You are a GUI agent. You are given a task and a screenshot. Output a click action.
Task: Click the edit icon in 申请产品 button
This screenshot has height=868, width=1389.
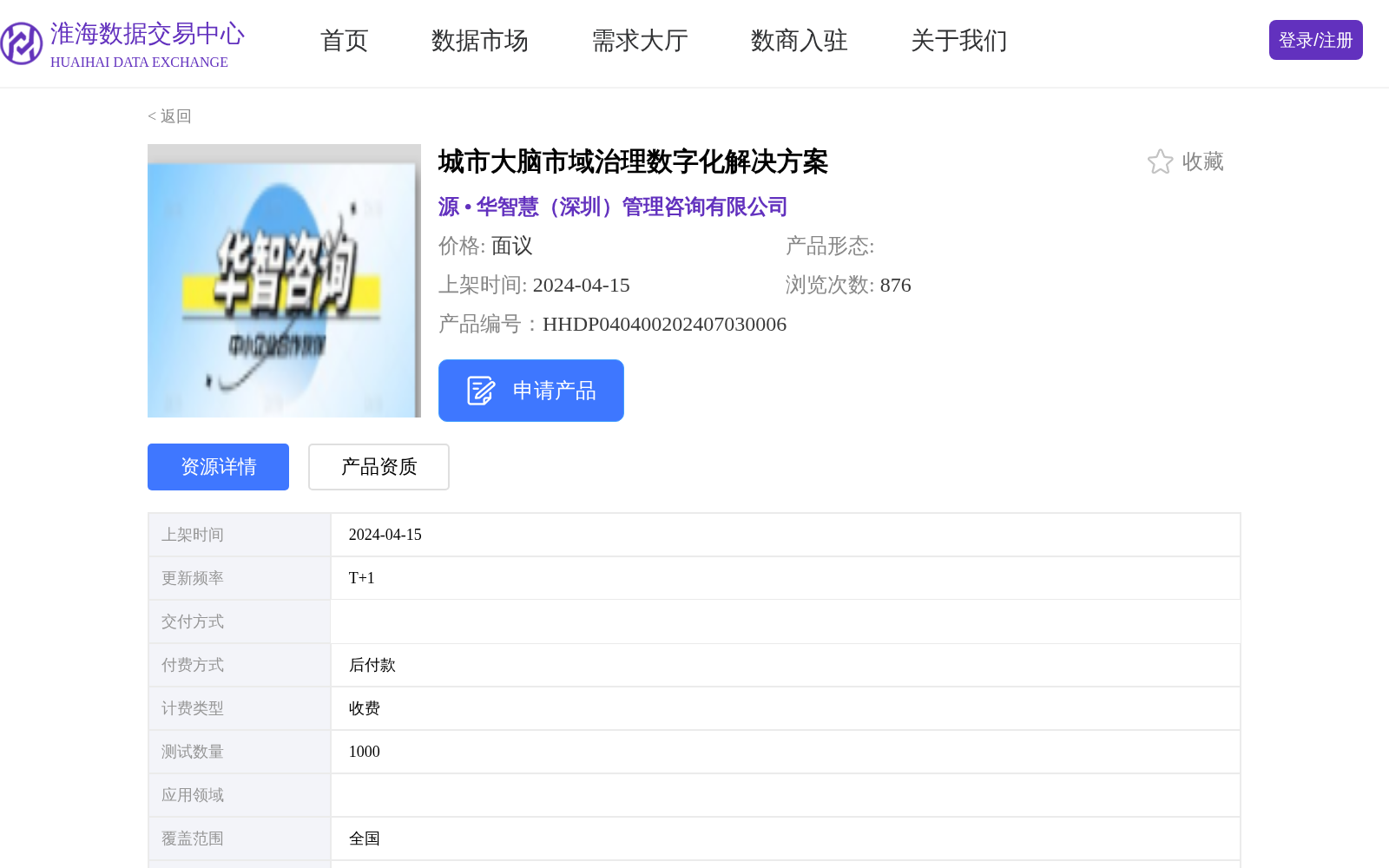(480, 391)
